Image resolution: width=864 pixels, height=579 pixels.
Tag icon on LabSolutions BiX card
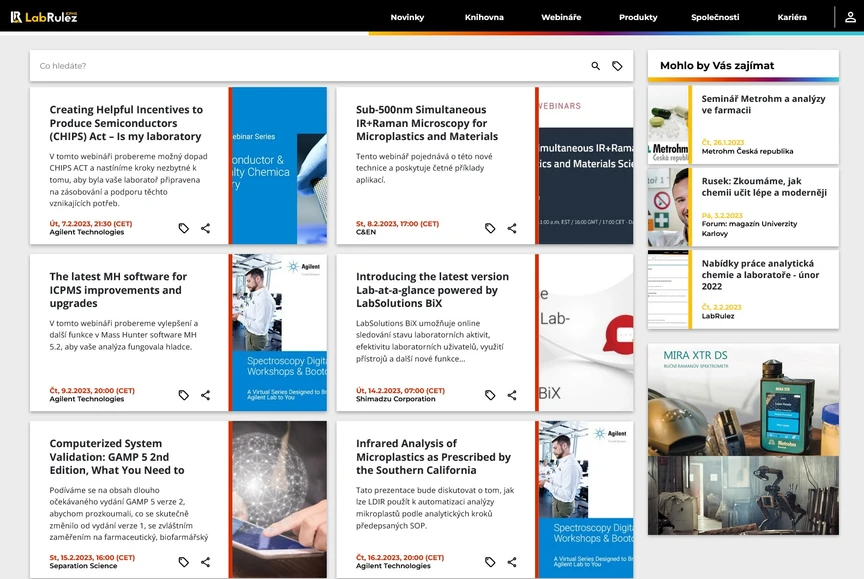490,395
